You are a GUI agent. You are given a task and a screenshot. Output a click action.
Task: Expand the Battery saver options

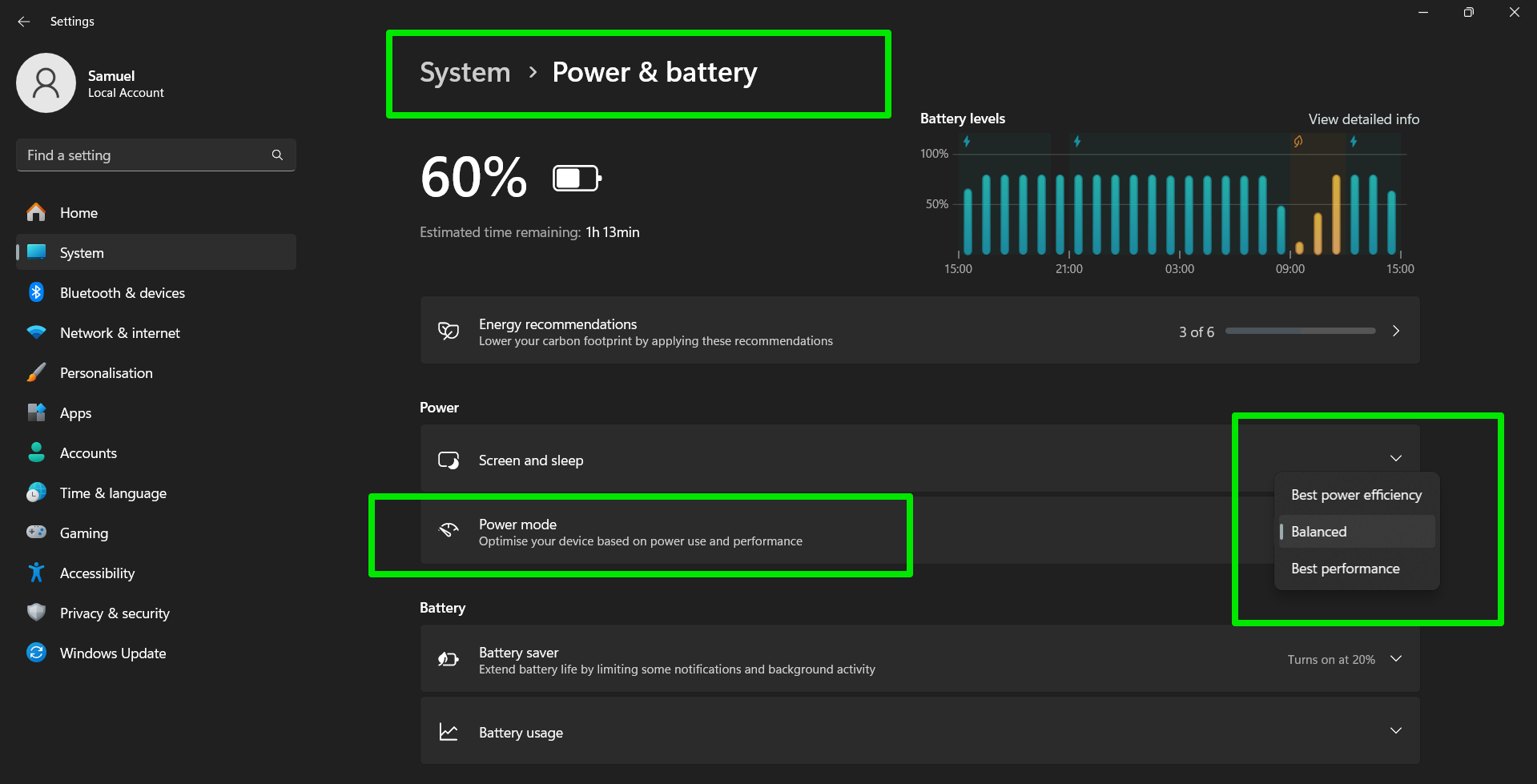1396,659
